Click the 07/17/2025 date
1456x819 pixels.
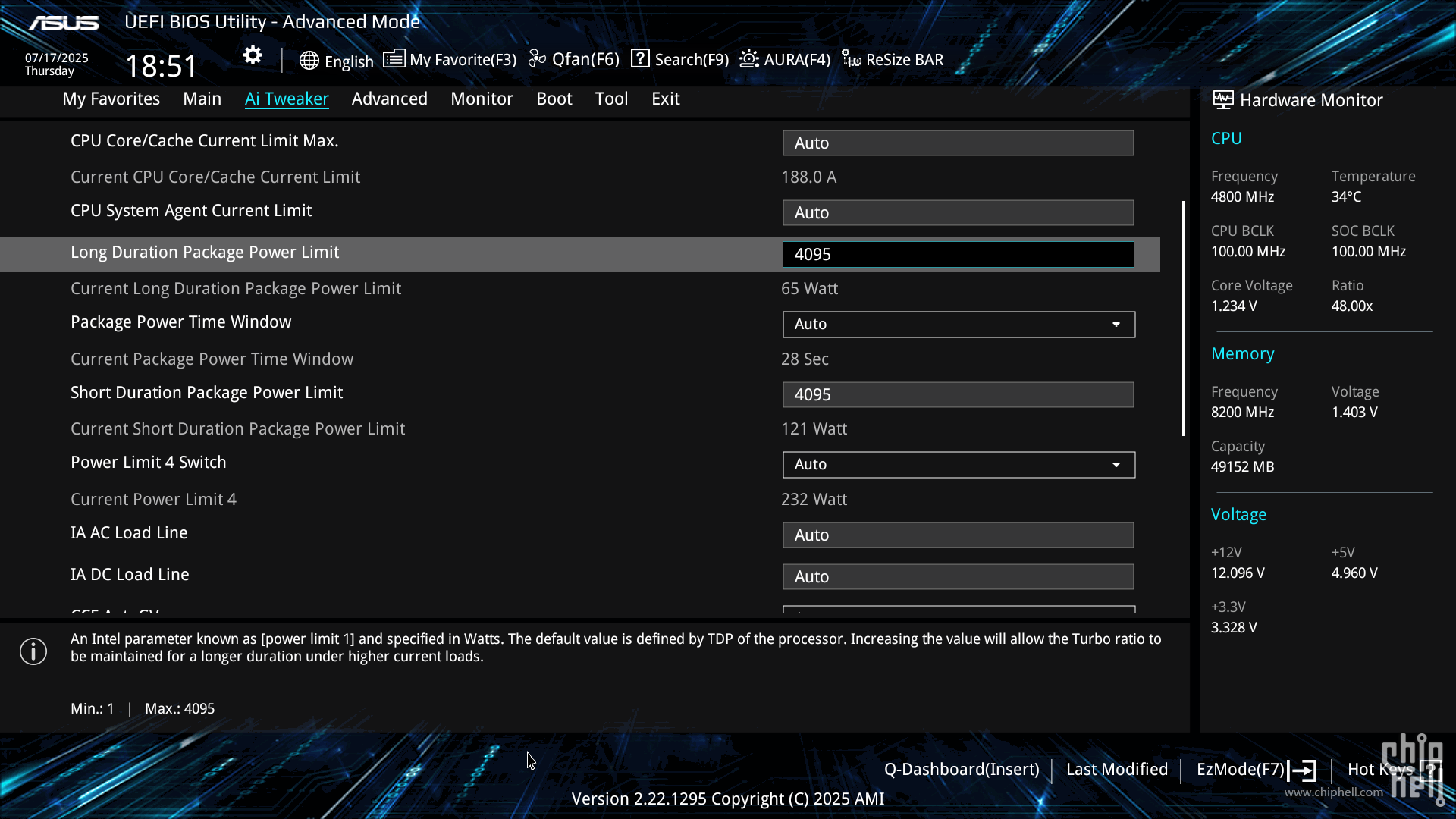(57, 58)
